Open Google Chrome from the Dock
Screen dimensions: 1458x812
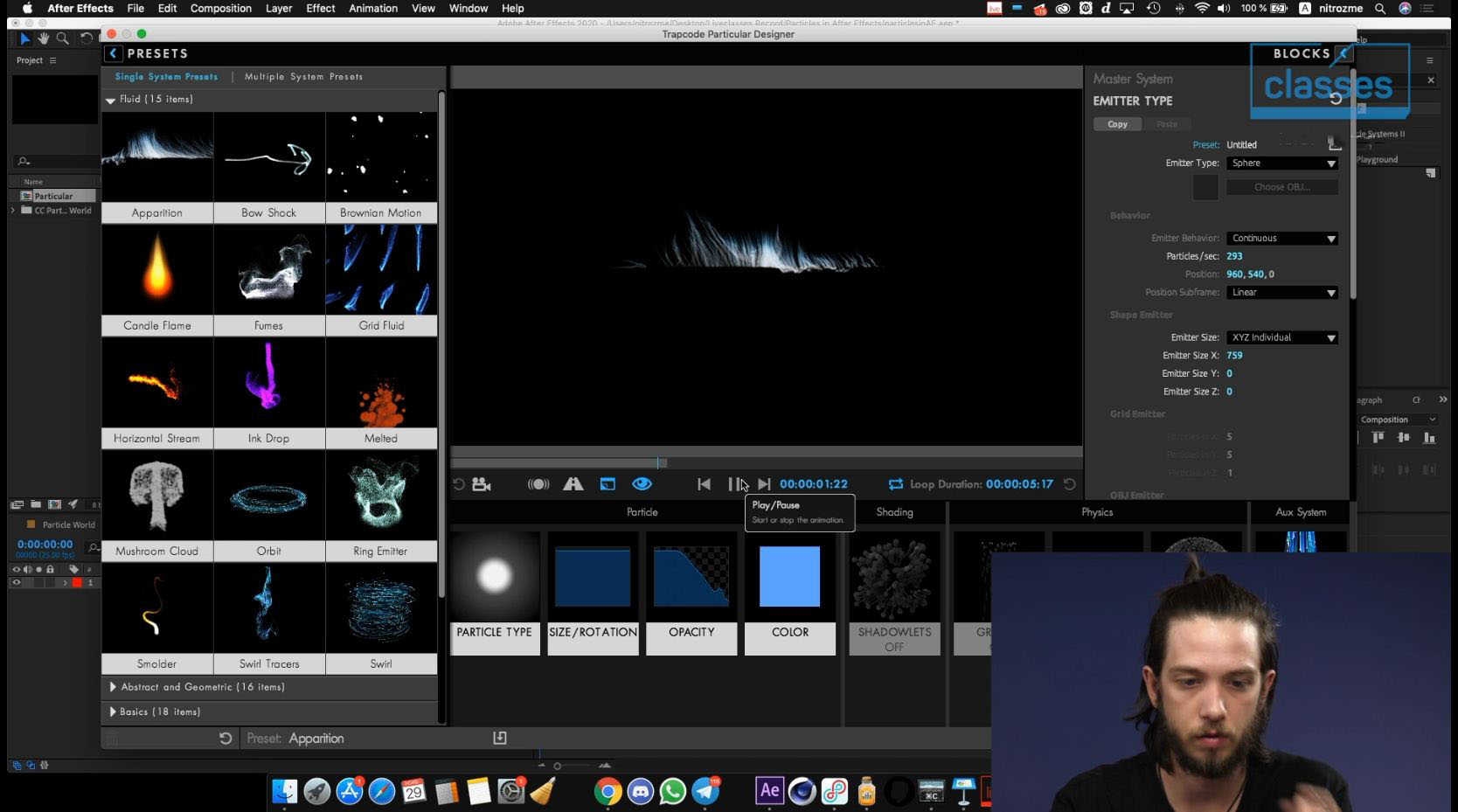pos(607,791)
